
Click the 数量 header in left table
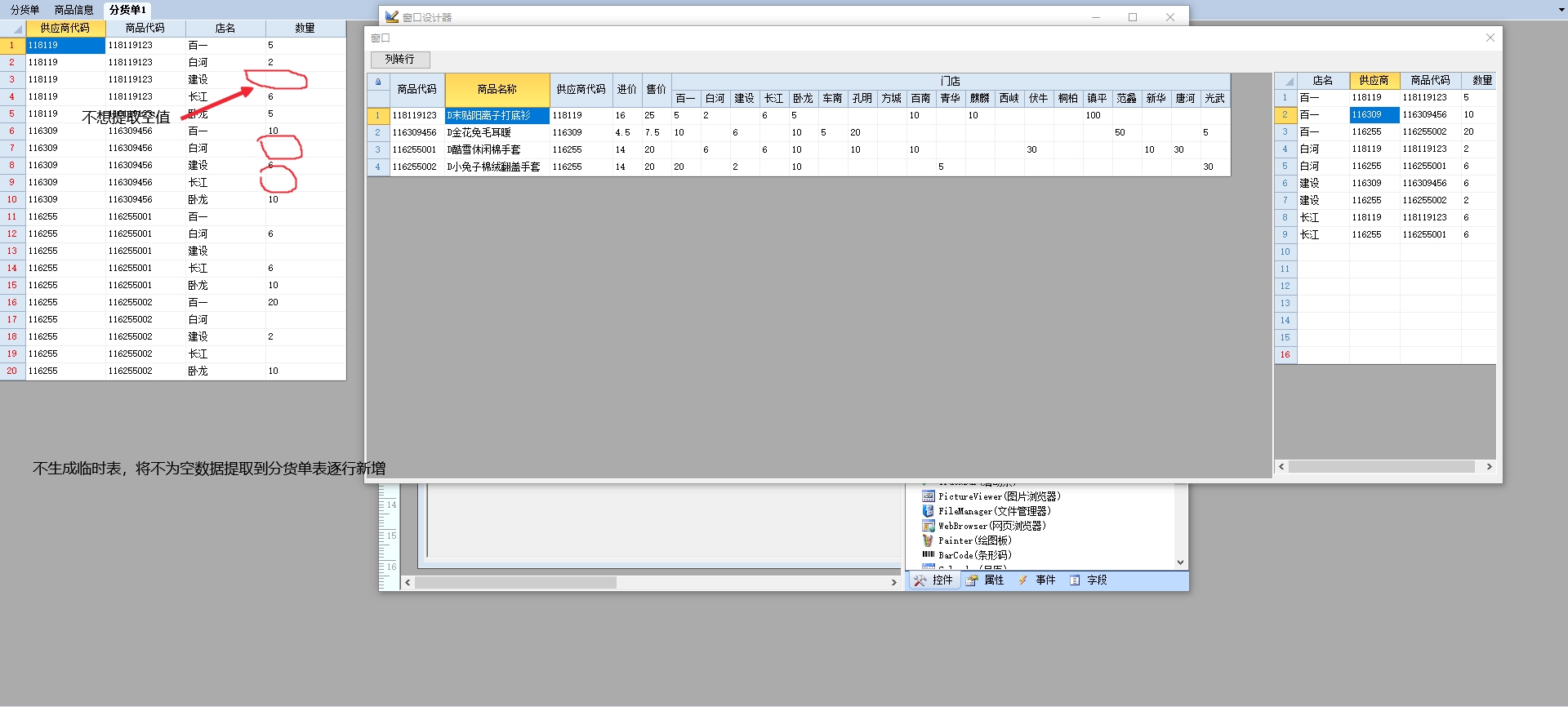click(305, 29)
